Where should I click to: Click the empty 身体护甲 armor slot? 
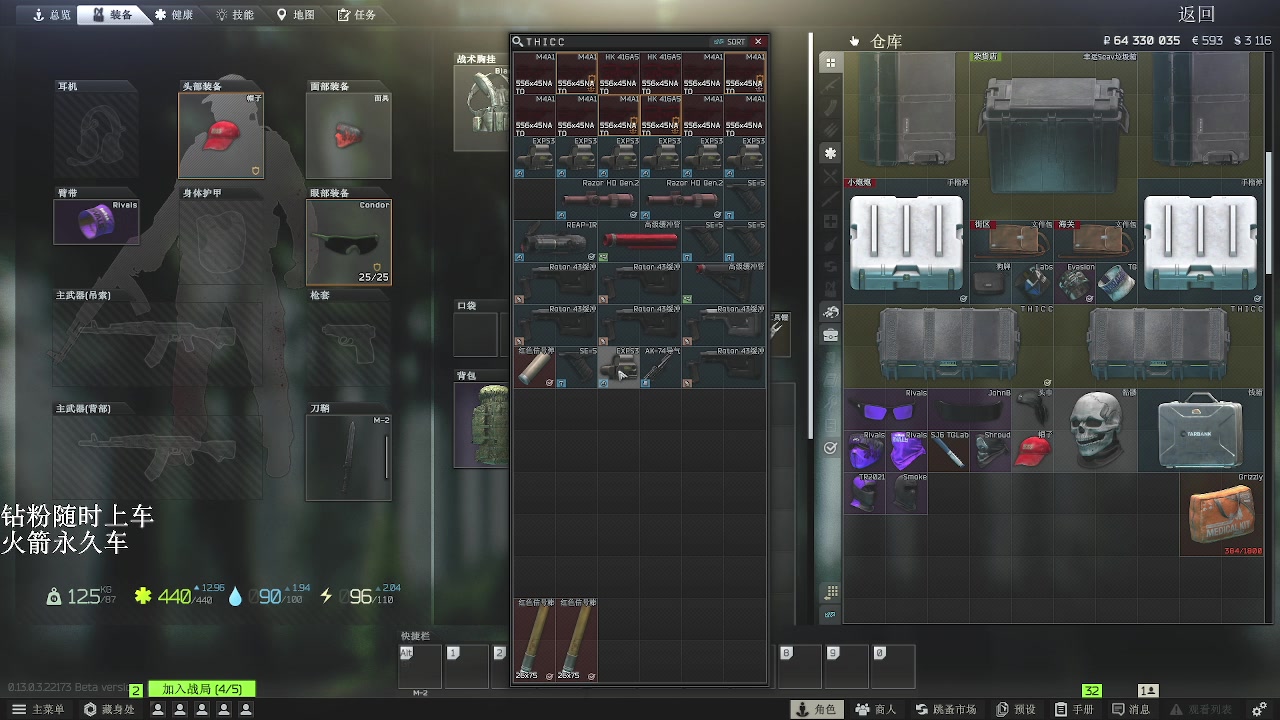(x=221, y=243)
